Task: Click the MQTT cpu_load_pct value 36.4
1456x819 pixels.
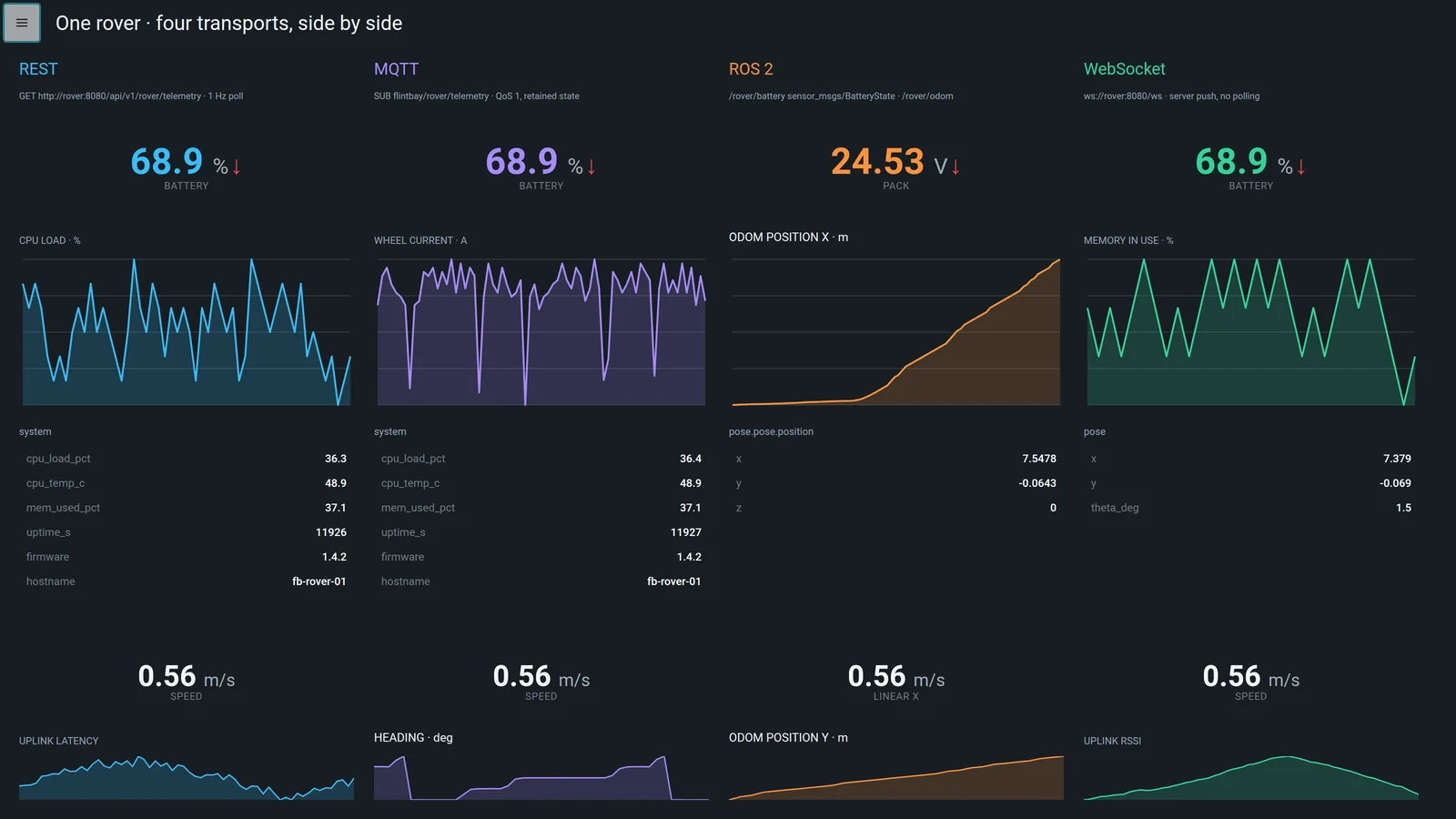Action: [x=691, y=459]
